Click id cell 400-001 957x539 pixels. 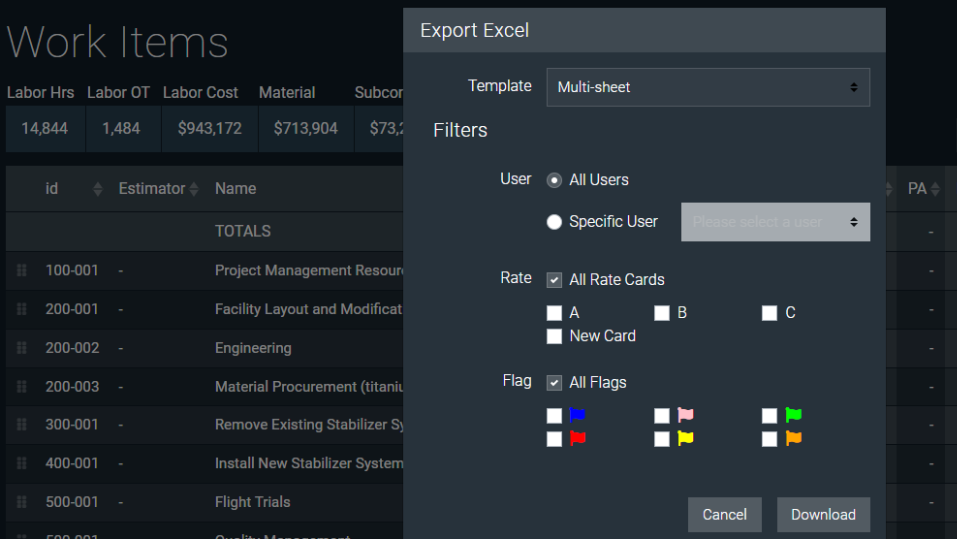pos(72,463)
